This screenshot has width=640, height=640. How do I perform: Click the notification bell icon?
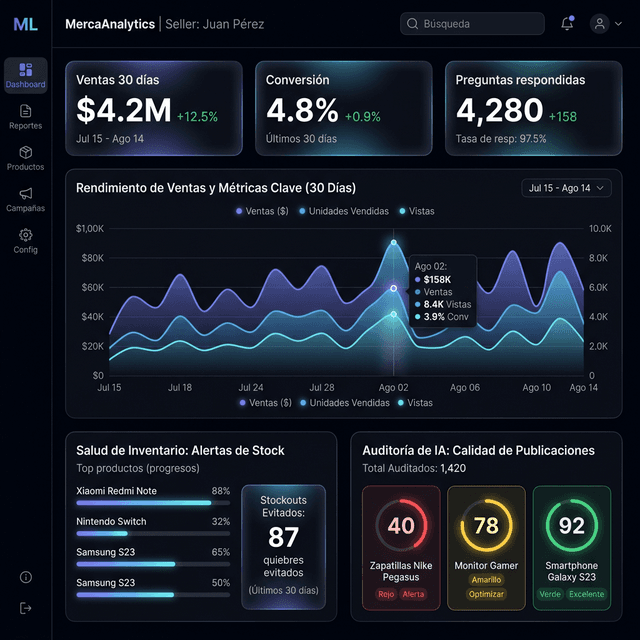pos(567,24)
